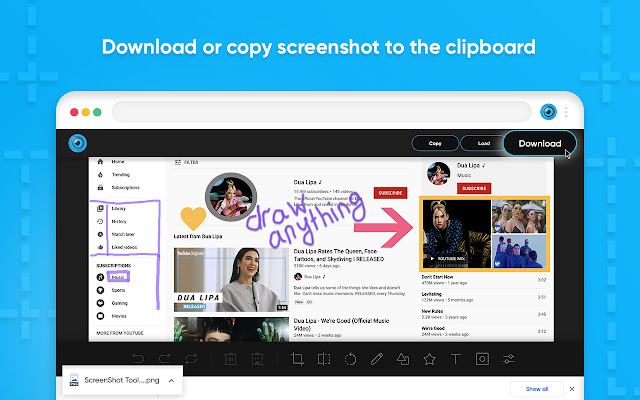640x400 pixels.
Task: Open the Flip tool icon
Action: click(323, 358)
